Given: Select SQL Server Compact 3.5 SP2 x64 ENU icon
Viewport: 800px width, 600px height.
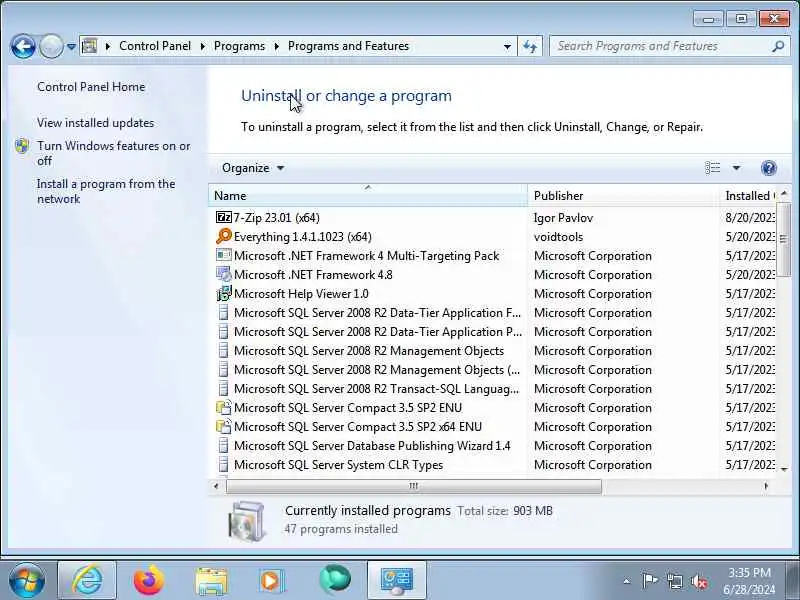Looking at the screenshot, I should click(223, 426).
